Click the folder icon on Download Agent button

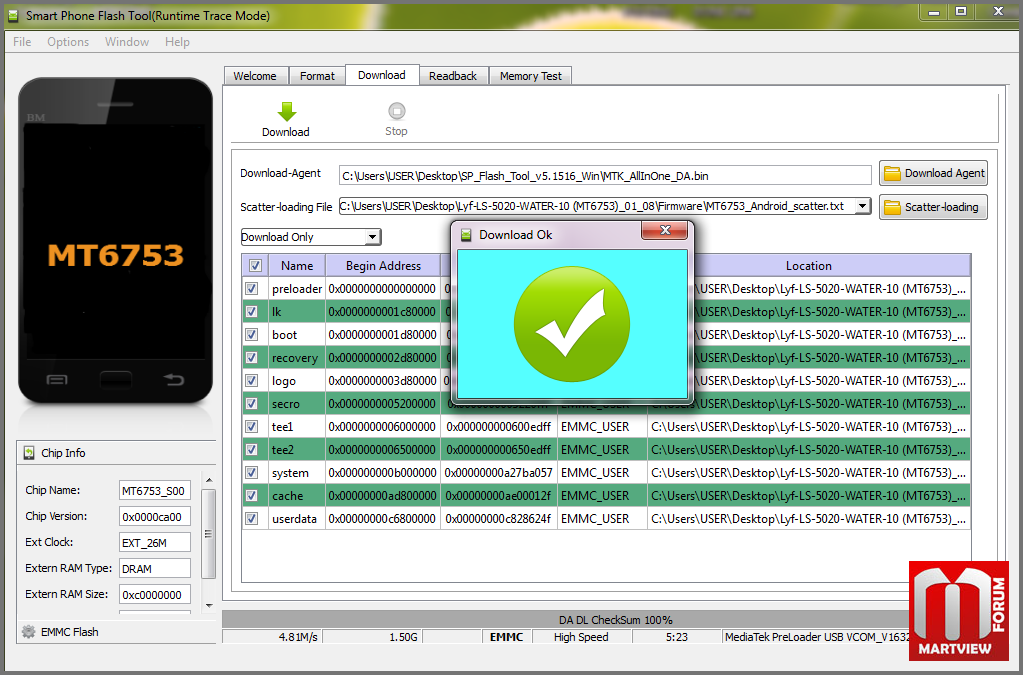click(892, 173)
